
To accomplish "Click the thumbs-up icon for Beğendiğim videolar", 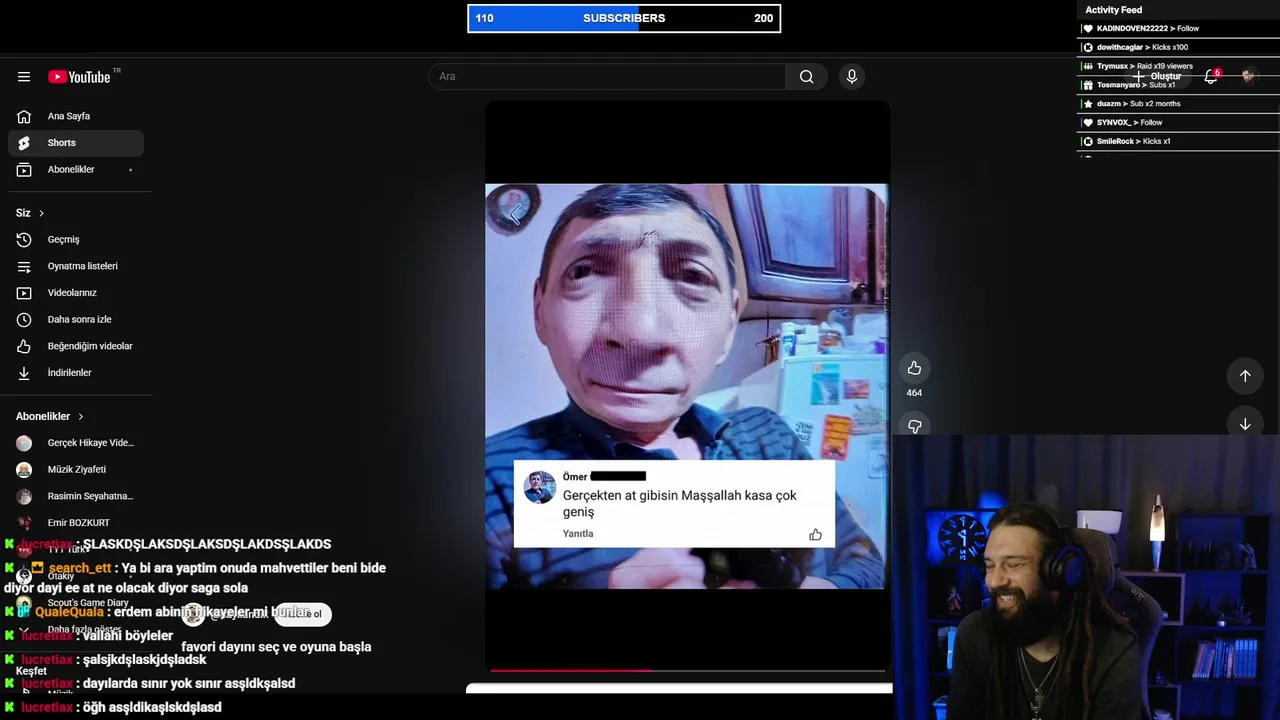I will pos(24,346).
